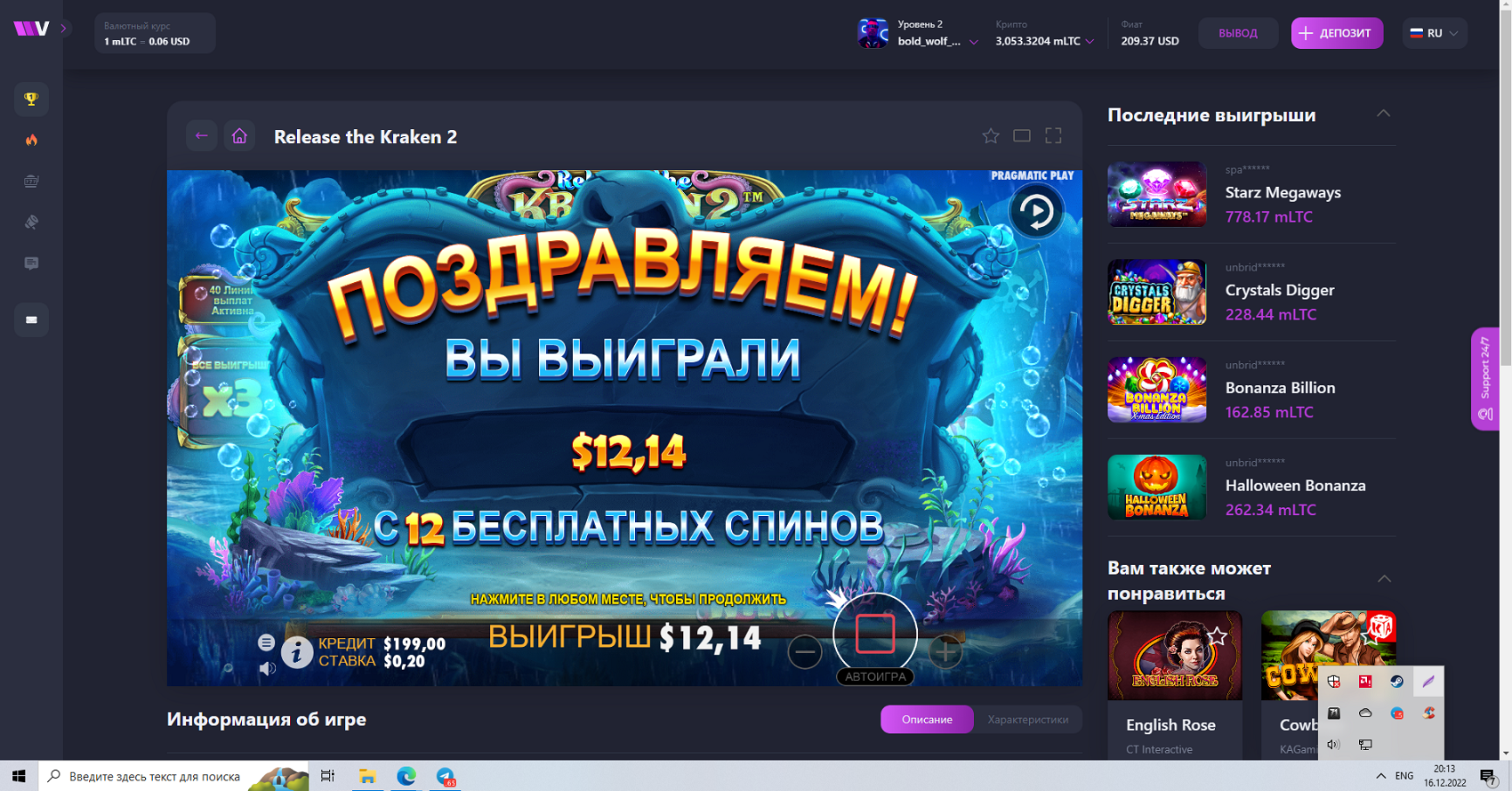This screenshot has width=1512, height=791.
Task: Collapse the Вам также может понравиться section
Action: click(x=1384, y=579)
